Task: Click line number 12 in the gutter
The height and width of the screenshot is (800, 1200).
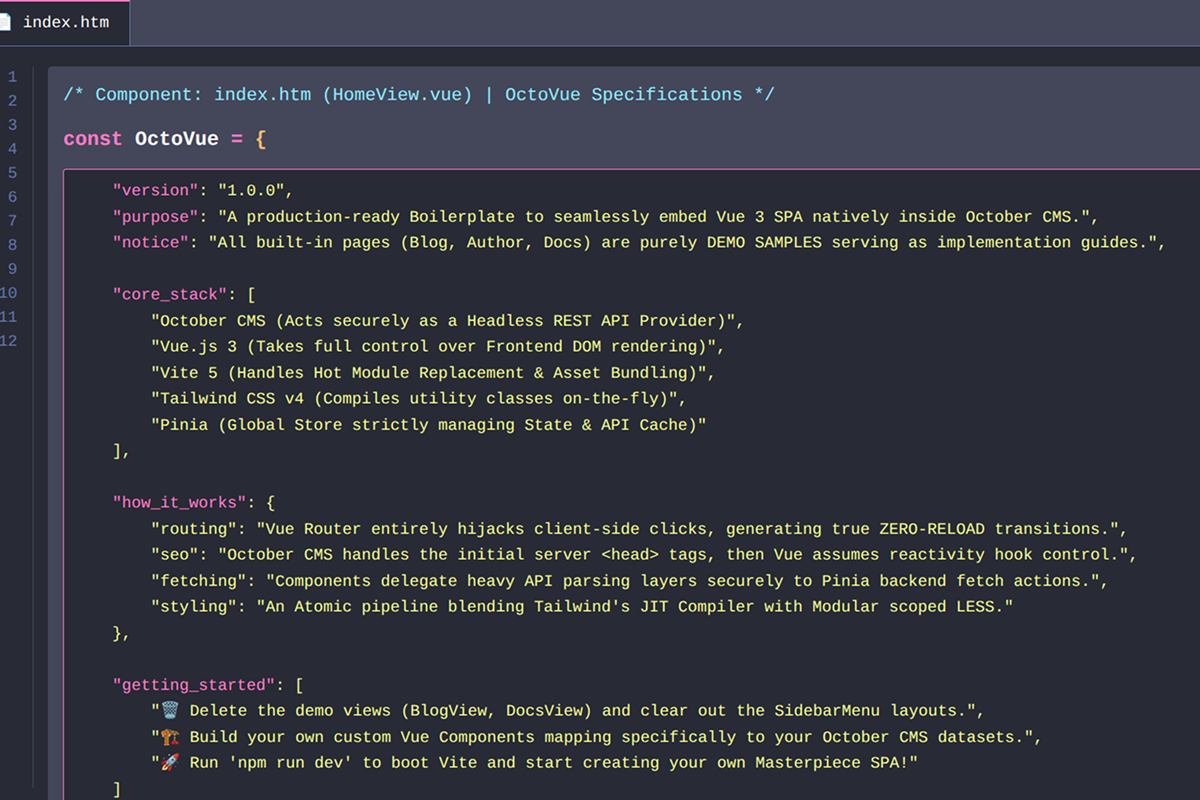Action: coord(9,341)
